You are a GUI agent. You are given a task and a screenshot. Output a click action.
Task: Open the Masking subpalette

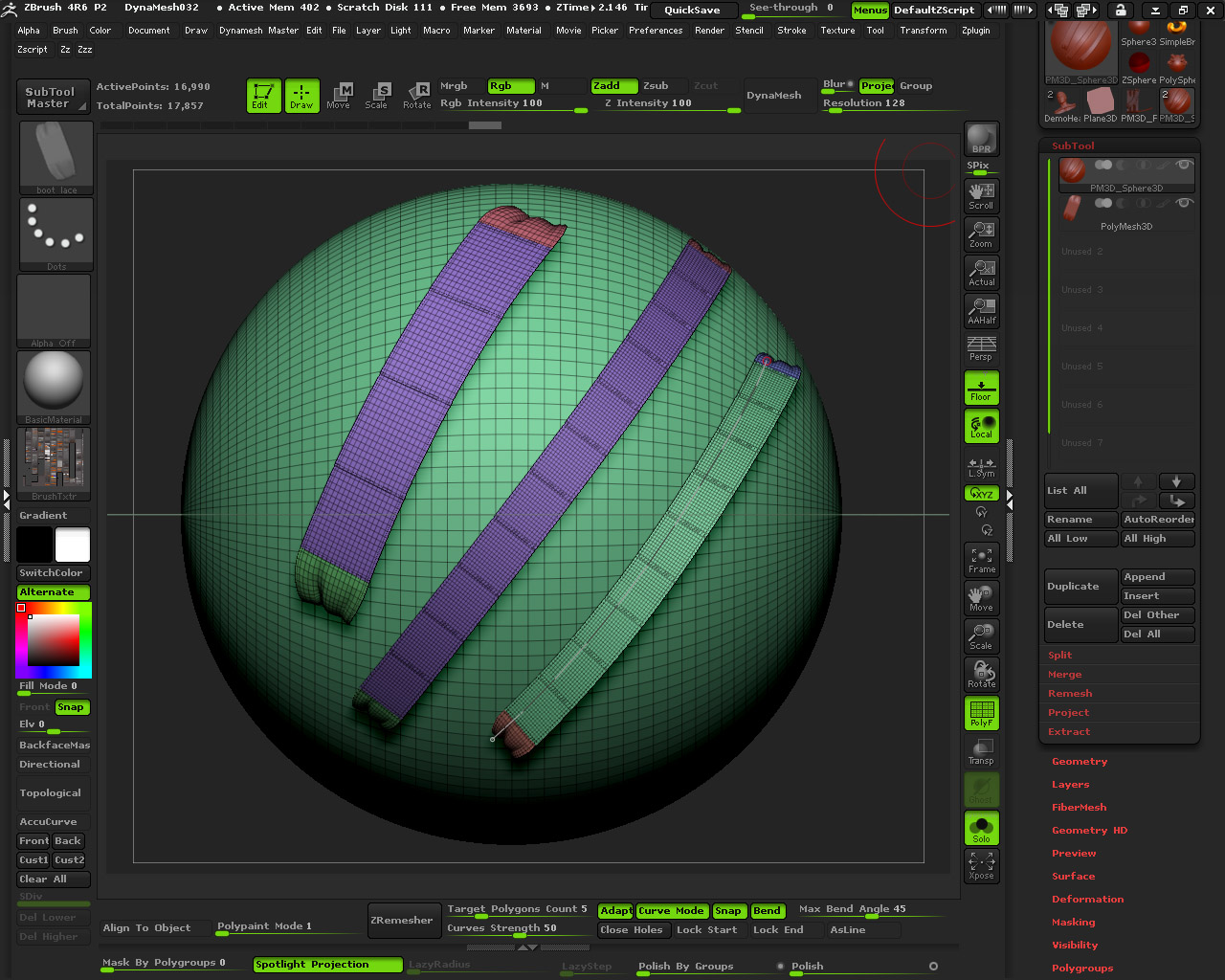[1073, 922]
